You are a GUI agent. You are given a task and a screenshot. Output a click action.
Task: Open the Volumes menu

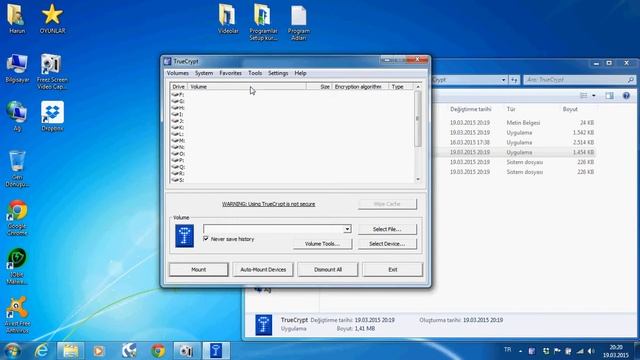(x=178, y=73)
